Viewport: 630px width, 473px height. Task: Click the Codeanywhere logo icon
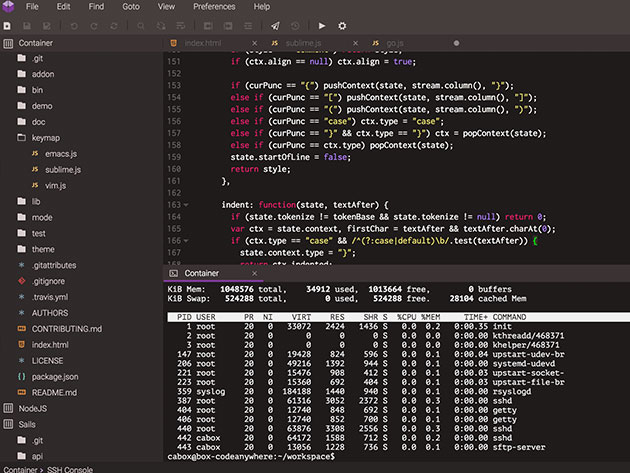click(x=8, y=6)
